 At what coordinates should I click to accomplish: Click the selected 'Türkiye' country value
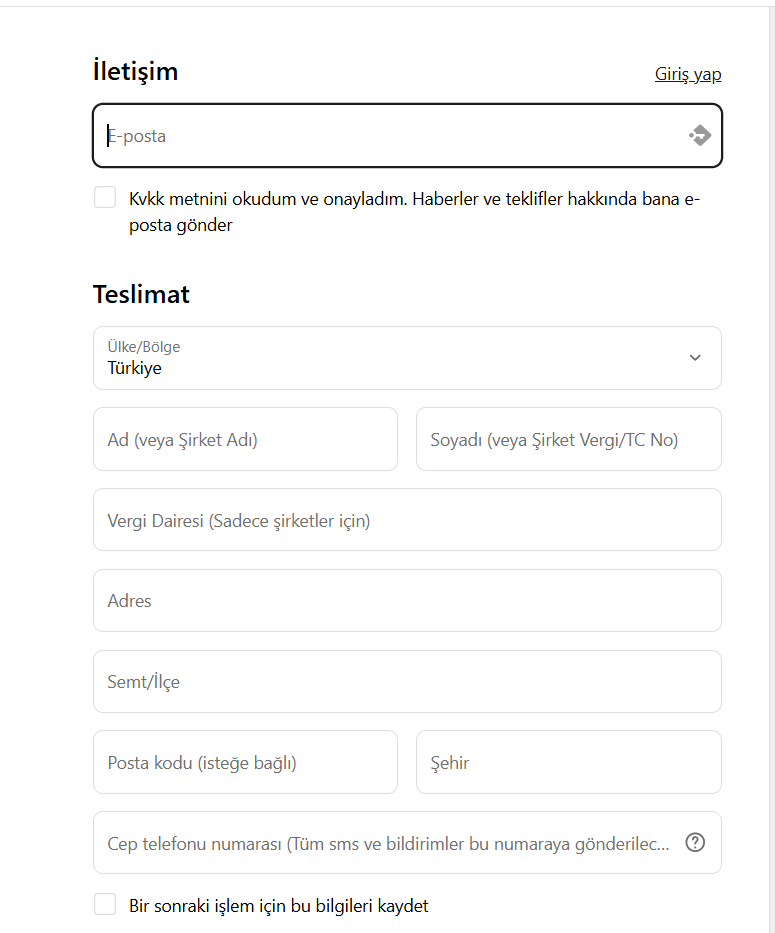pyautogui.click(x=135, y=368)
